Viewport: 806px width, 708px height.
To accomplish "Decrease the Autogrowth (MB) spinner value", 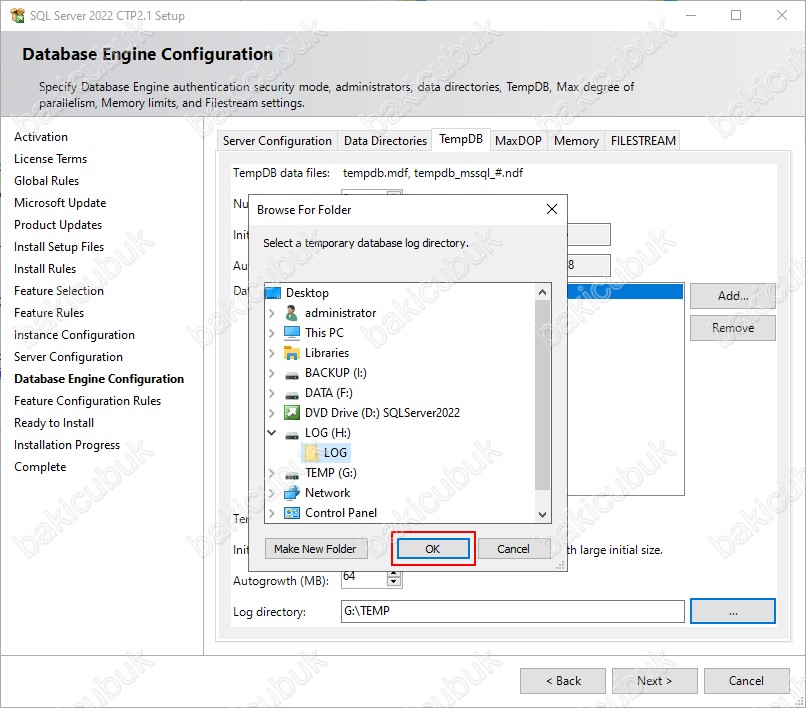I will pos(394,583).
